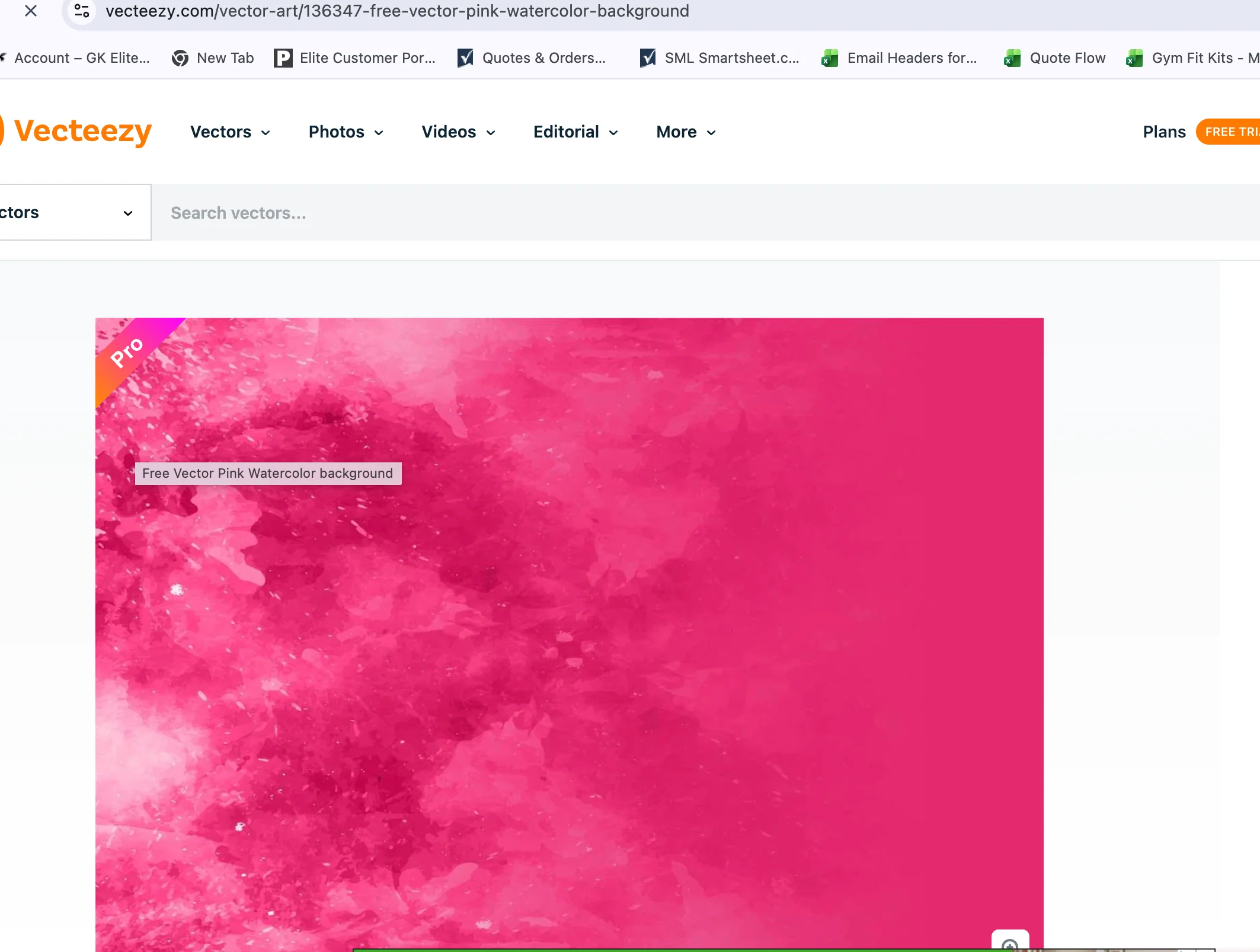Viewport: 1260px width, 952px height.
Task: Click the Gym Fit Kits Excel icon
Action: tap(1134, 58)
